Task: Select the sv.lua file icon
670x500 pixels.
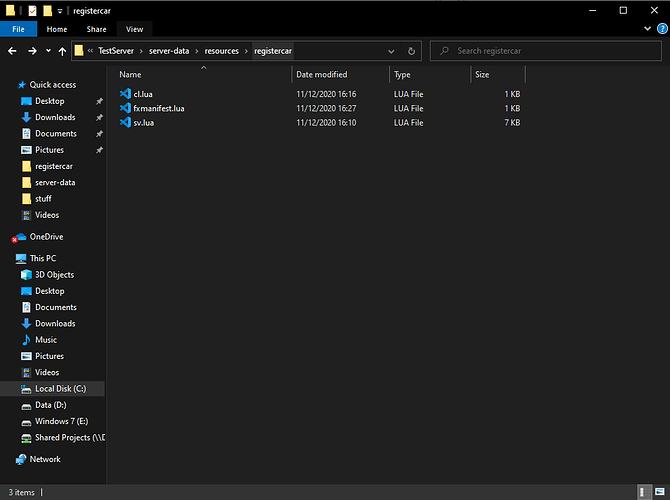Action: pyautogui.click(x=125, y=122)
